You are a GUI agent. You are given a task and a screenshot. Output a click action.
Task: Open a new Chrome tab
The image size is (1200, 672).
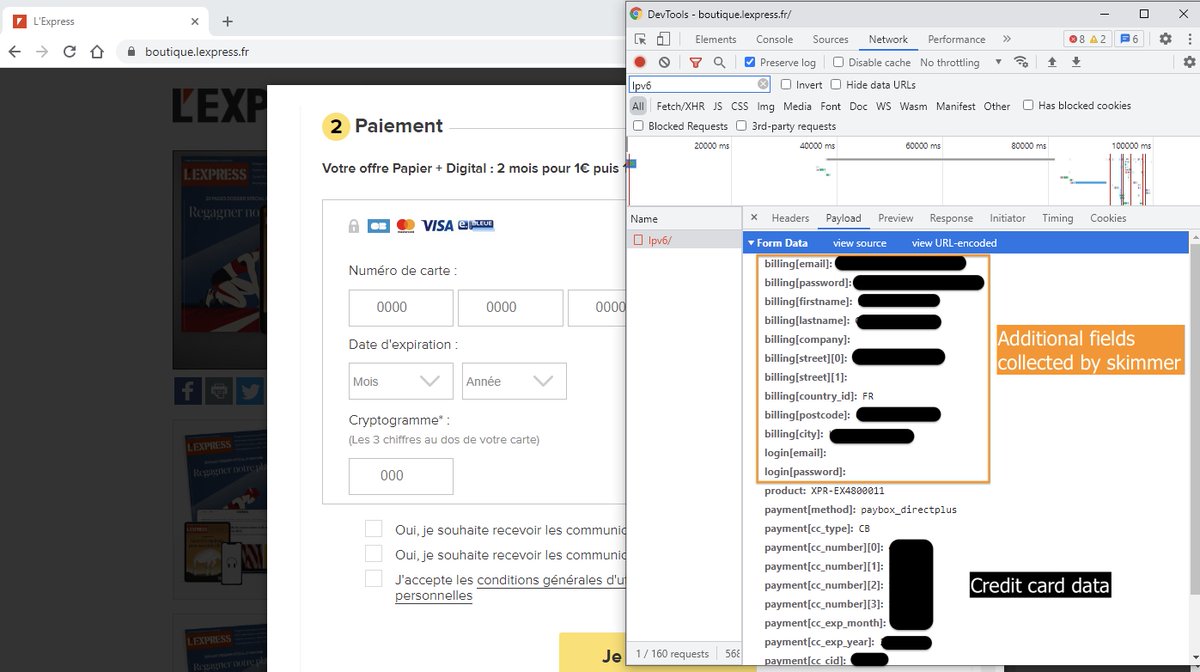click(x=228, y=21)
